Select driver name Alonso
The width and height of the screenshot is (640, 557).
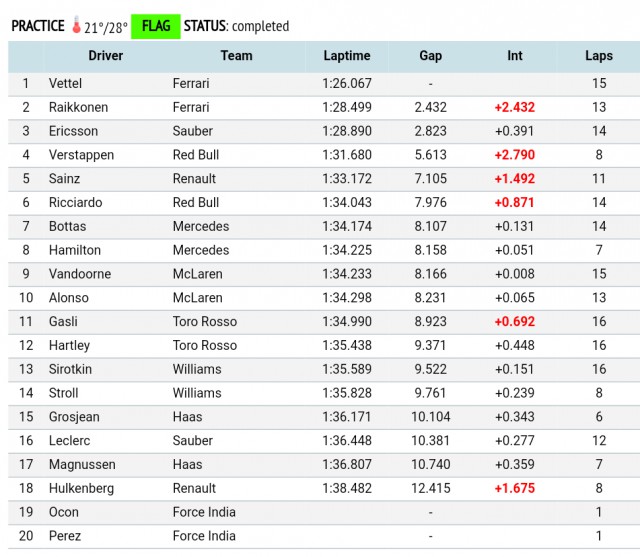pyautogui.click(x=69, y=298)
